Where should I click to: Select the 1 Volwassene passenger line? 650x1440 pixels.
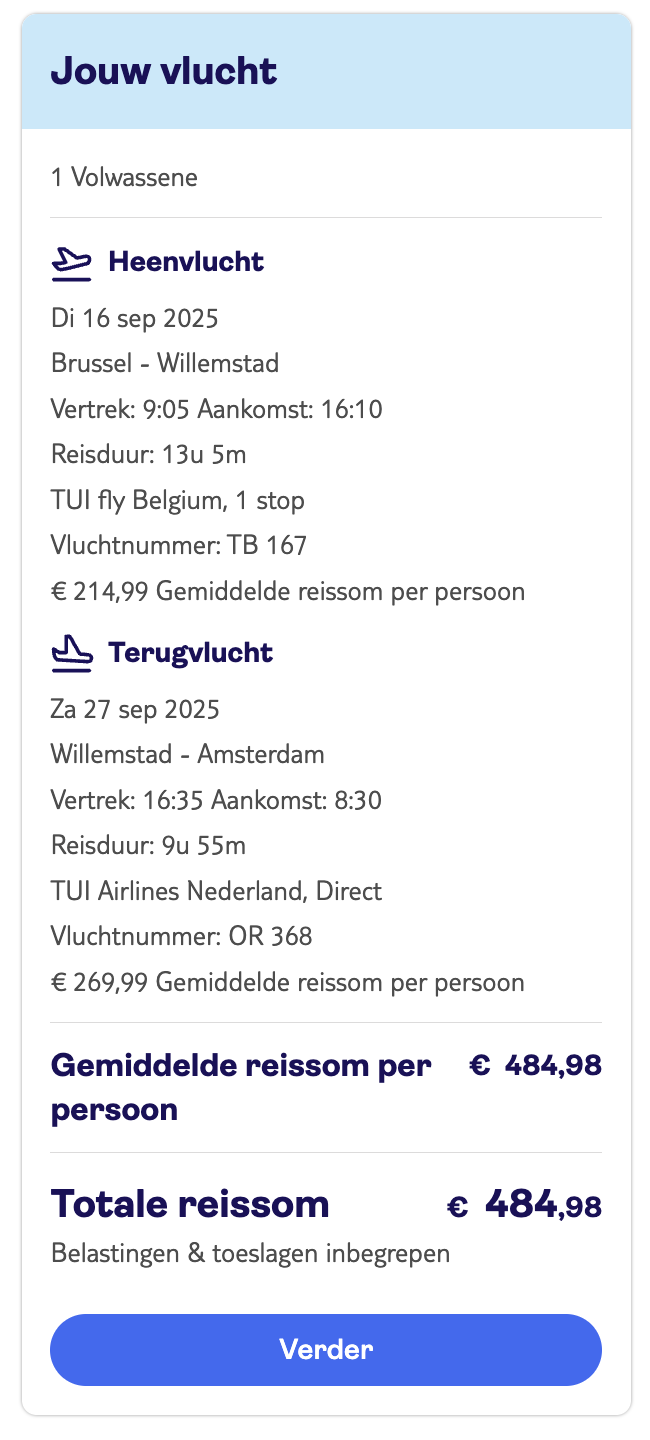[x=124, y=177]
